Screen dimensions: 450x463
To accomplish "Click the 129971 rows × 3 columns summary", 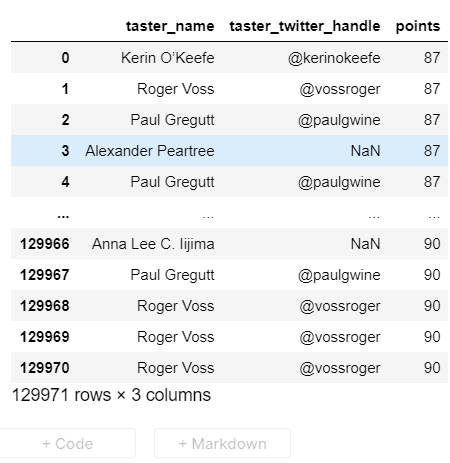I will click(111, 395).
